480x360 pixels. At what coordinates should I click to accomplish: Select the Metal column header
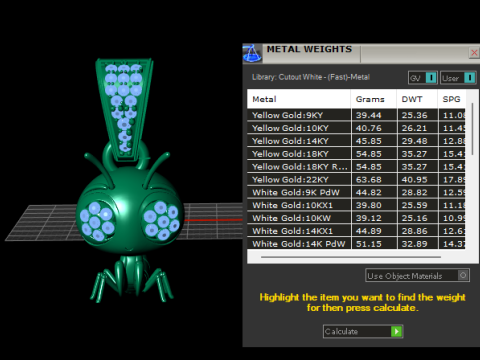point(299,99)
